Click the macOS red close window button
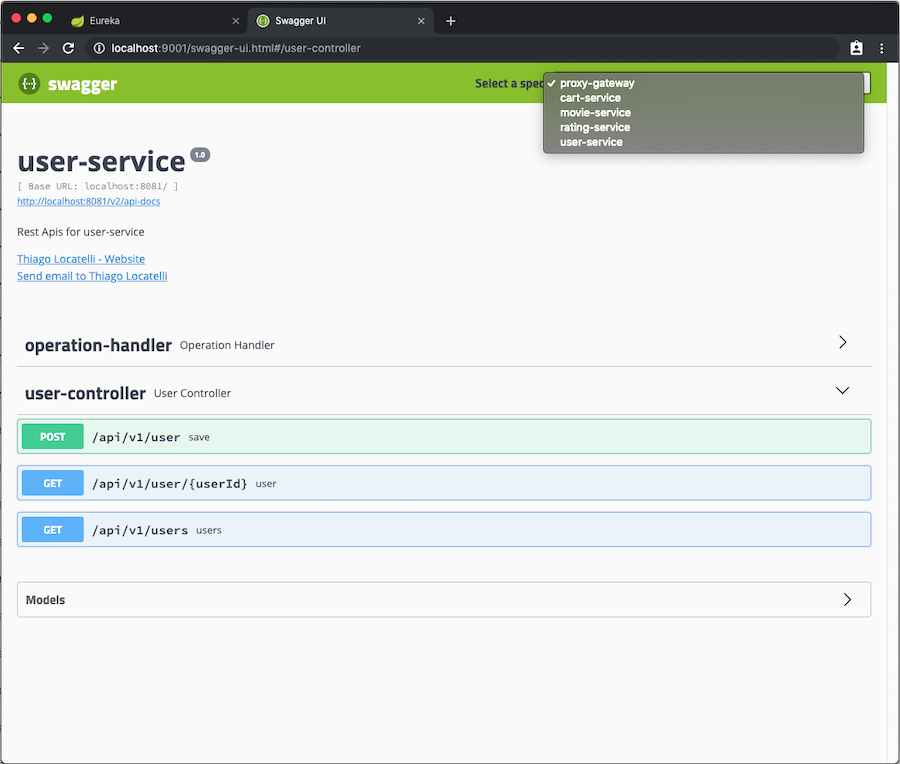This screenshot has height=764, width=900. tap(16, 18)
